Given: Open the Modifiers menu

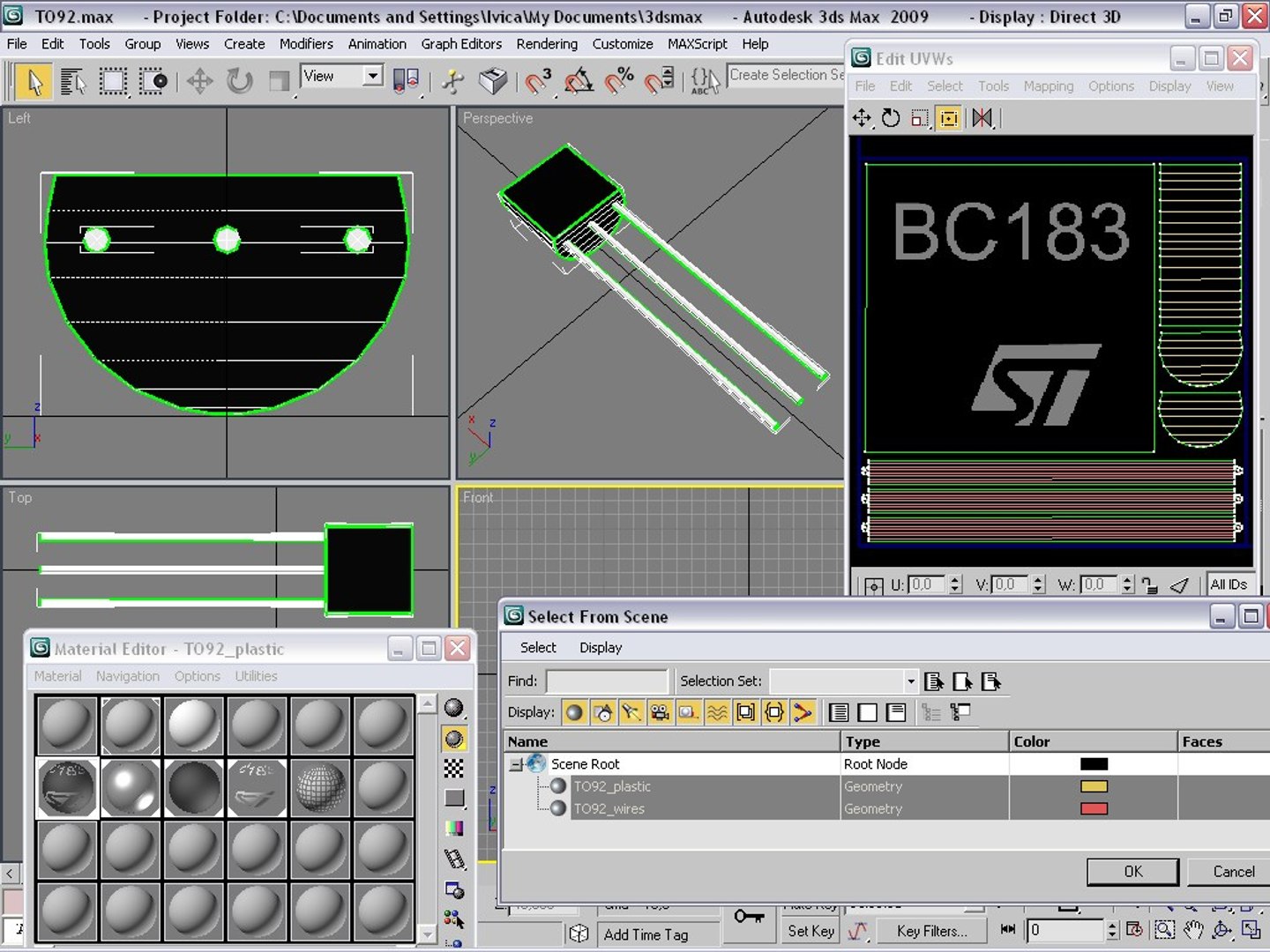Looking at the screenshot, I should [x=306, y=44].
